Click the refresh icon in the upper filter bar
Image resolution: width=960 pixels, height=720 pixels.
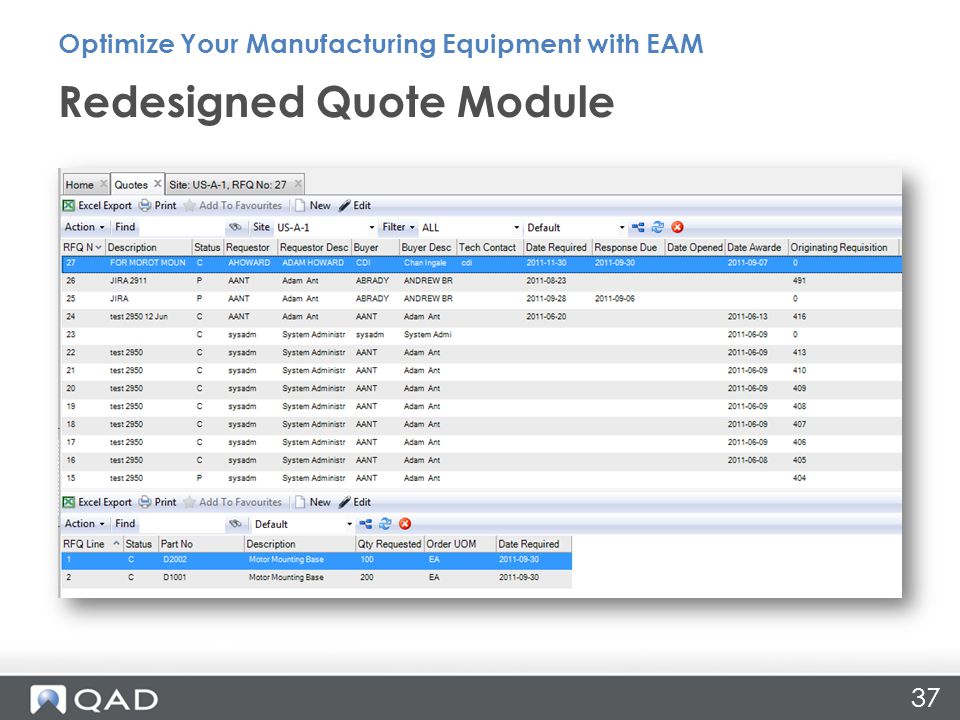(658, 227)
